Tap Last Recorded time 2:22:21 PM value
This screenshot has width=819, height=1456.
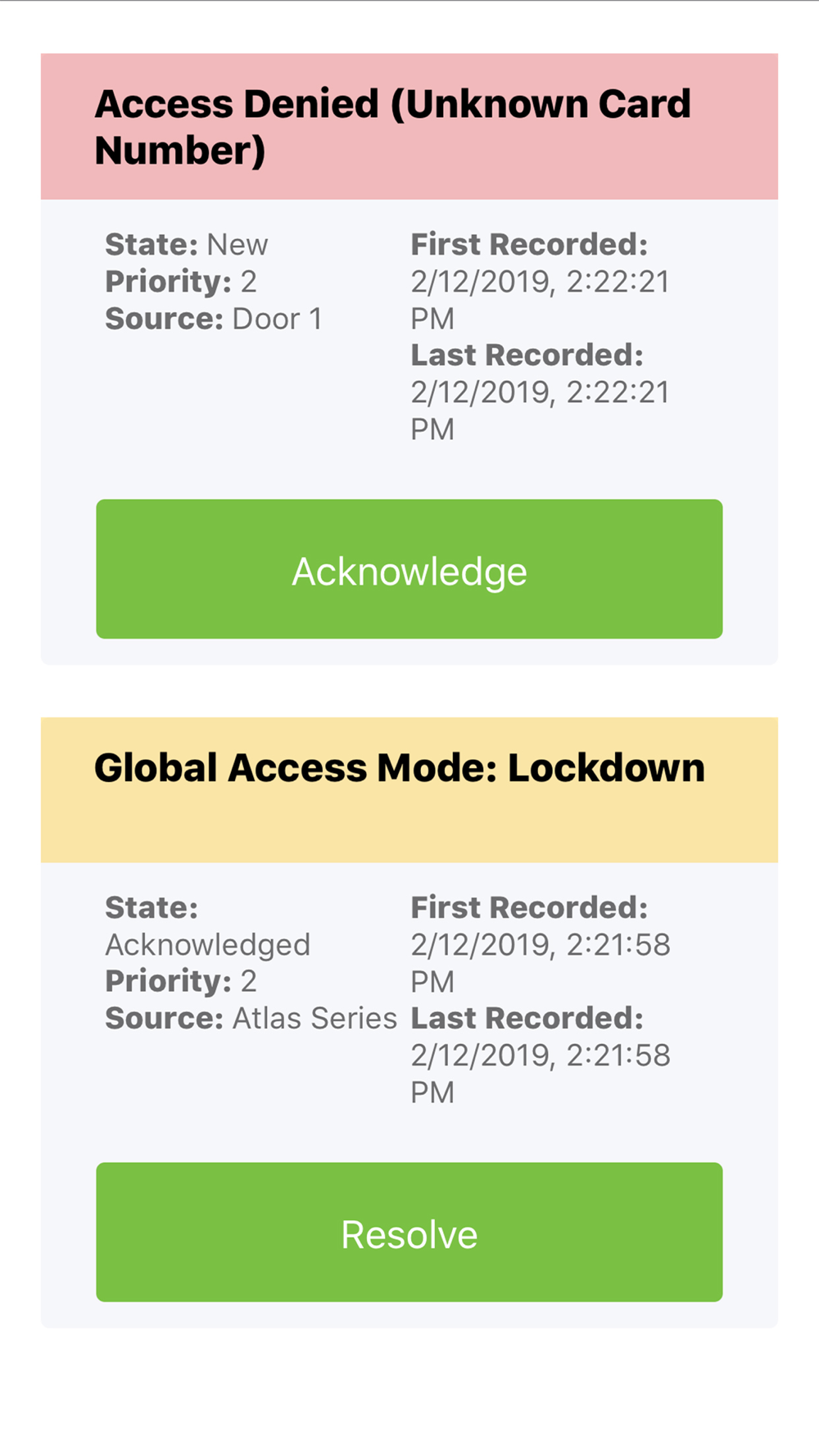click(x=539, y=410)
